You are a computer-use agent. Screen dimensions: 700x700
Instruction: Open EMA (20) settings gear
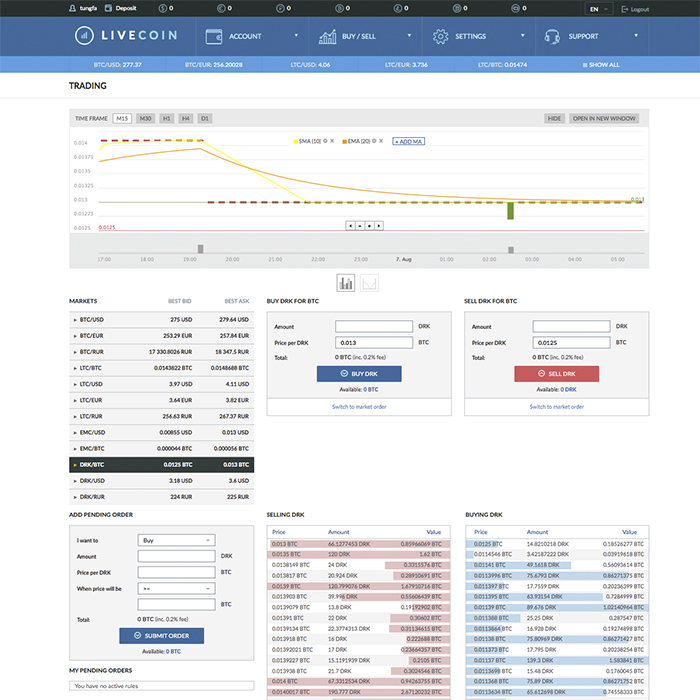coord(374,141)
